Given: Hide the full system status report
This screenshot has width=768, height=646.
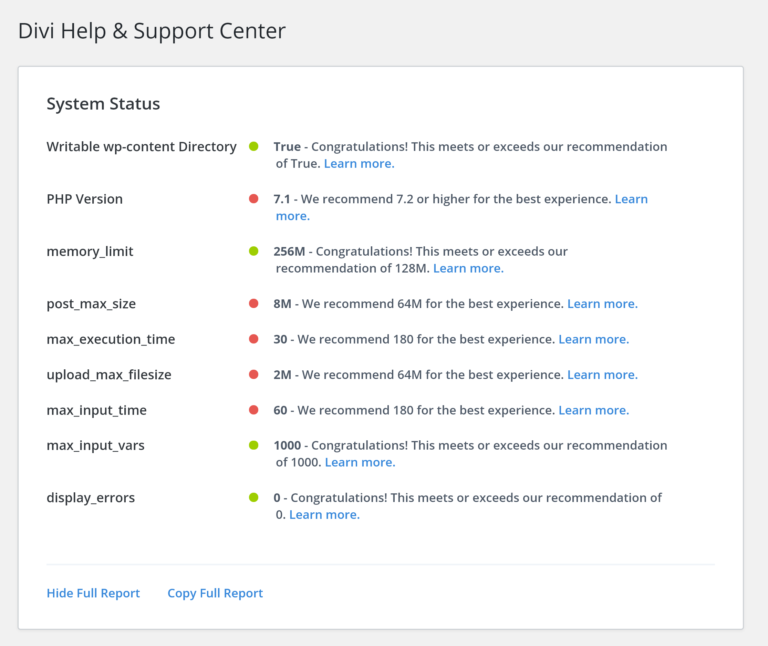Looking at the screenshot, I should tap(93, 593).
